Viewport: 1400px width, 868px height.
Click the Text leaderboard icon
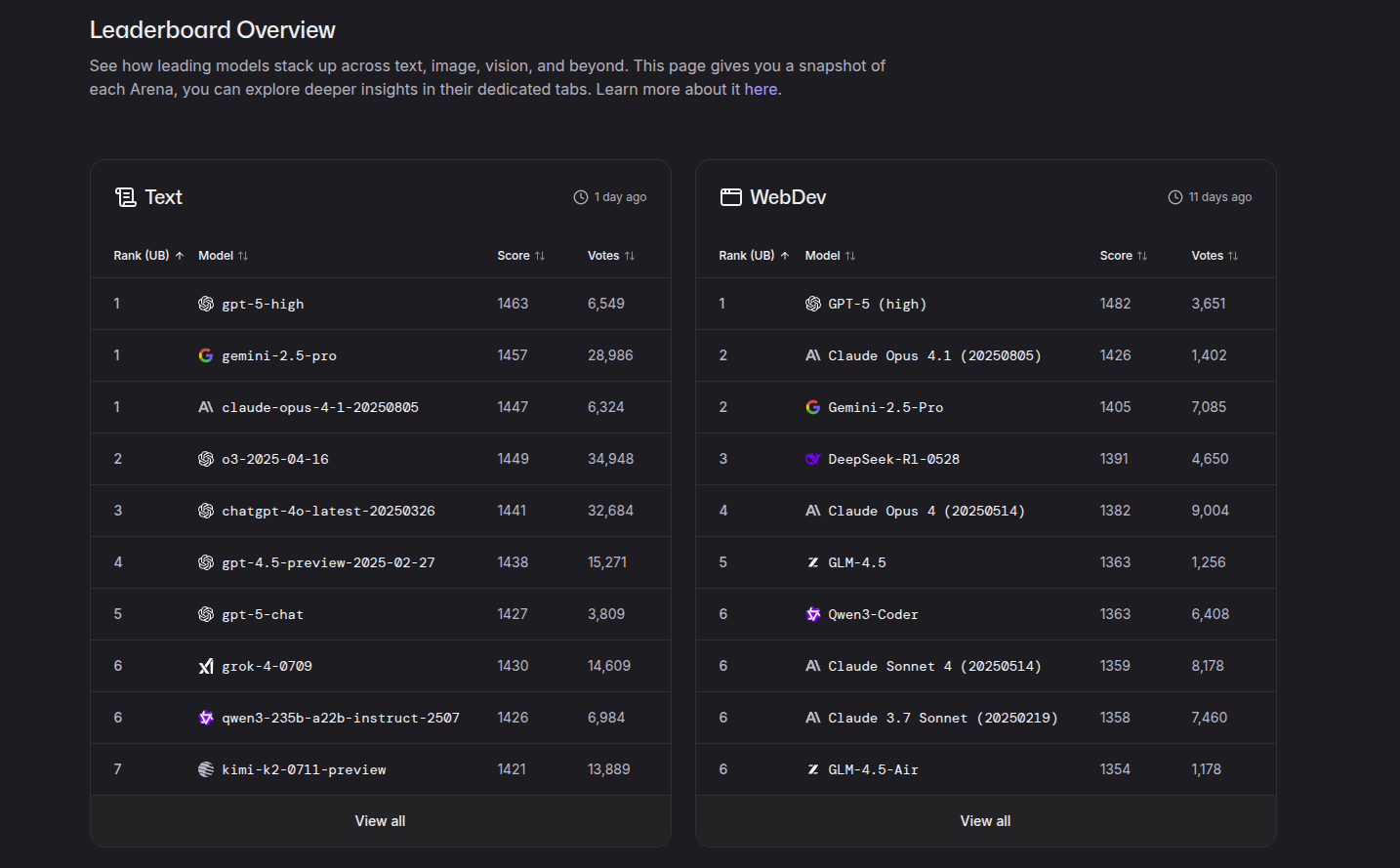tap(125, 197)
